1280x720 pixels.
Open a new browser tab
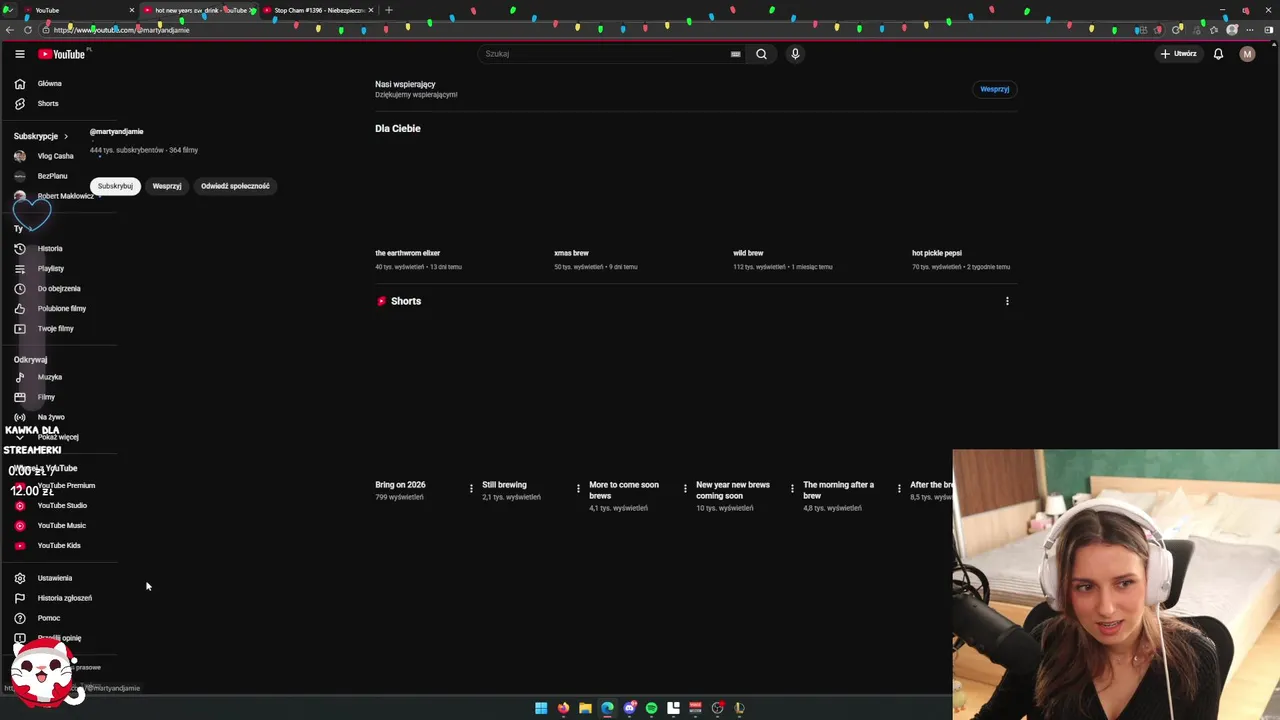pos(389,10)
